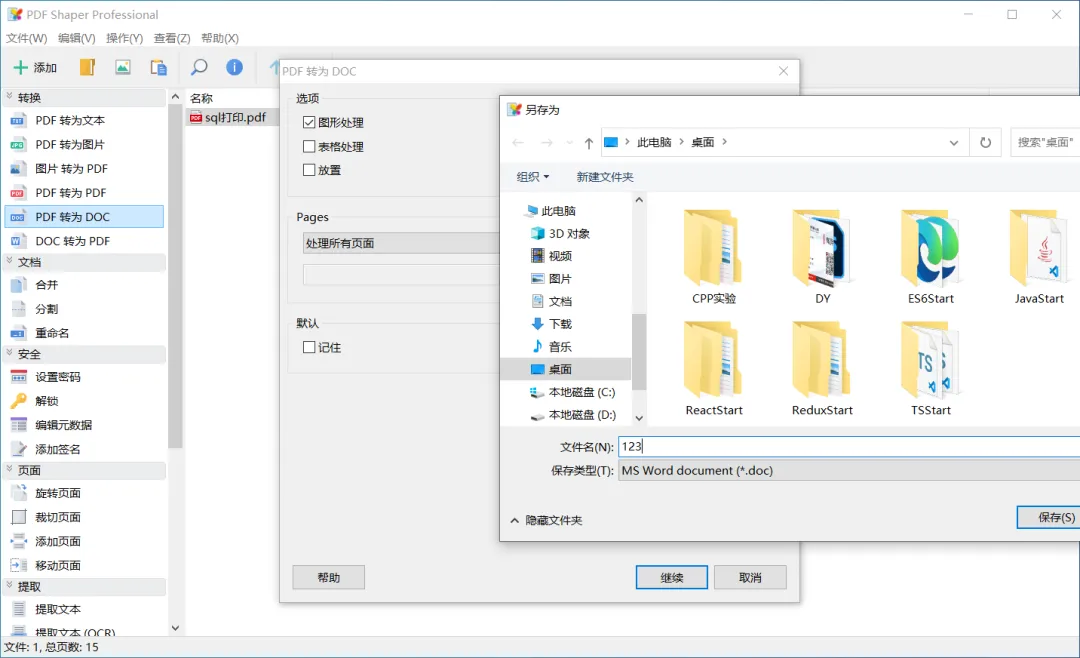Select 下载 in navigation tree
The width and height of the screenshot is (1080, 658).
(552, 324)
